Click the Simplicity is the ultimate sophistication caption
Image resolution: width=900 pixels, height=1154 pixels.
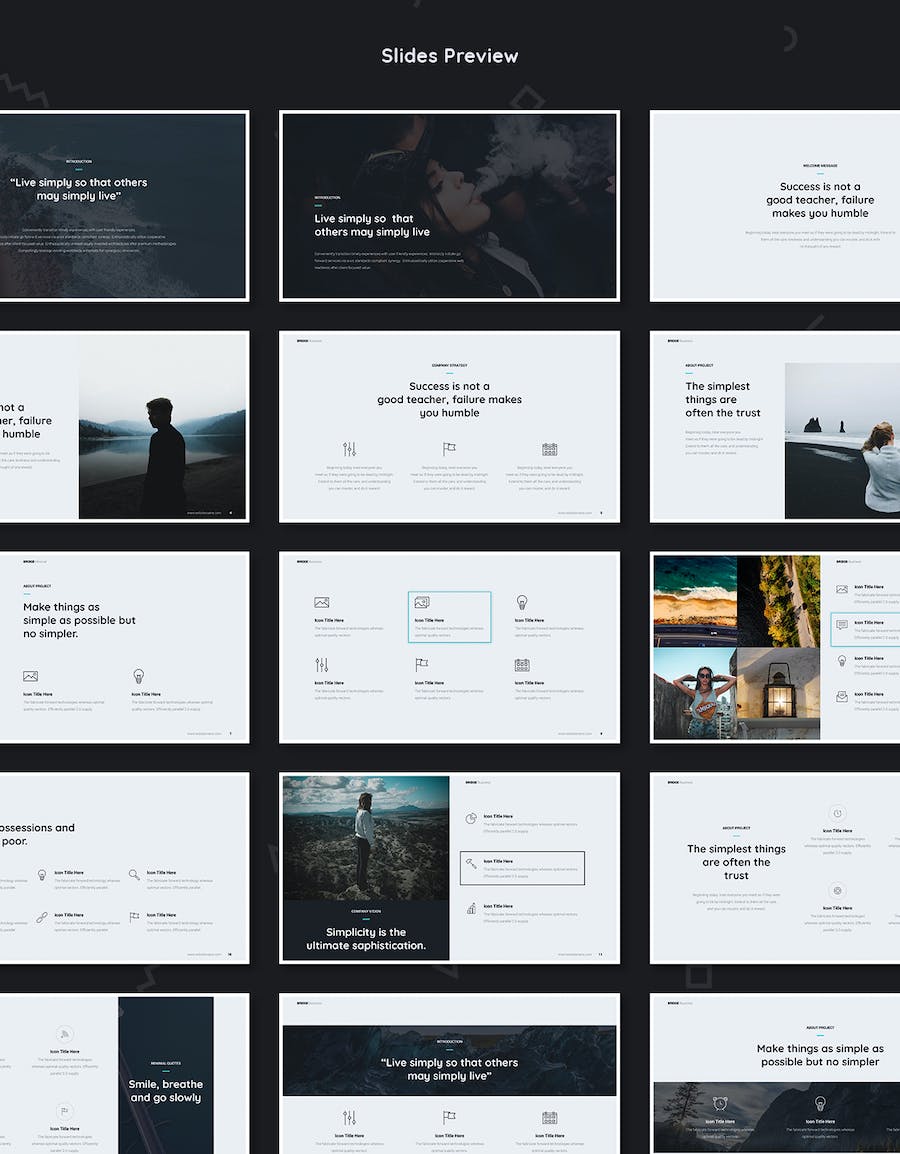pyautogui.click(x=365, y=938)
